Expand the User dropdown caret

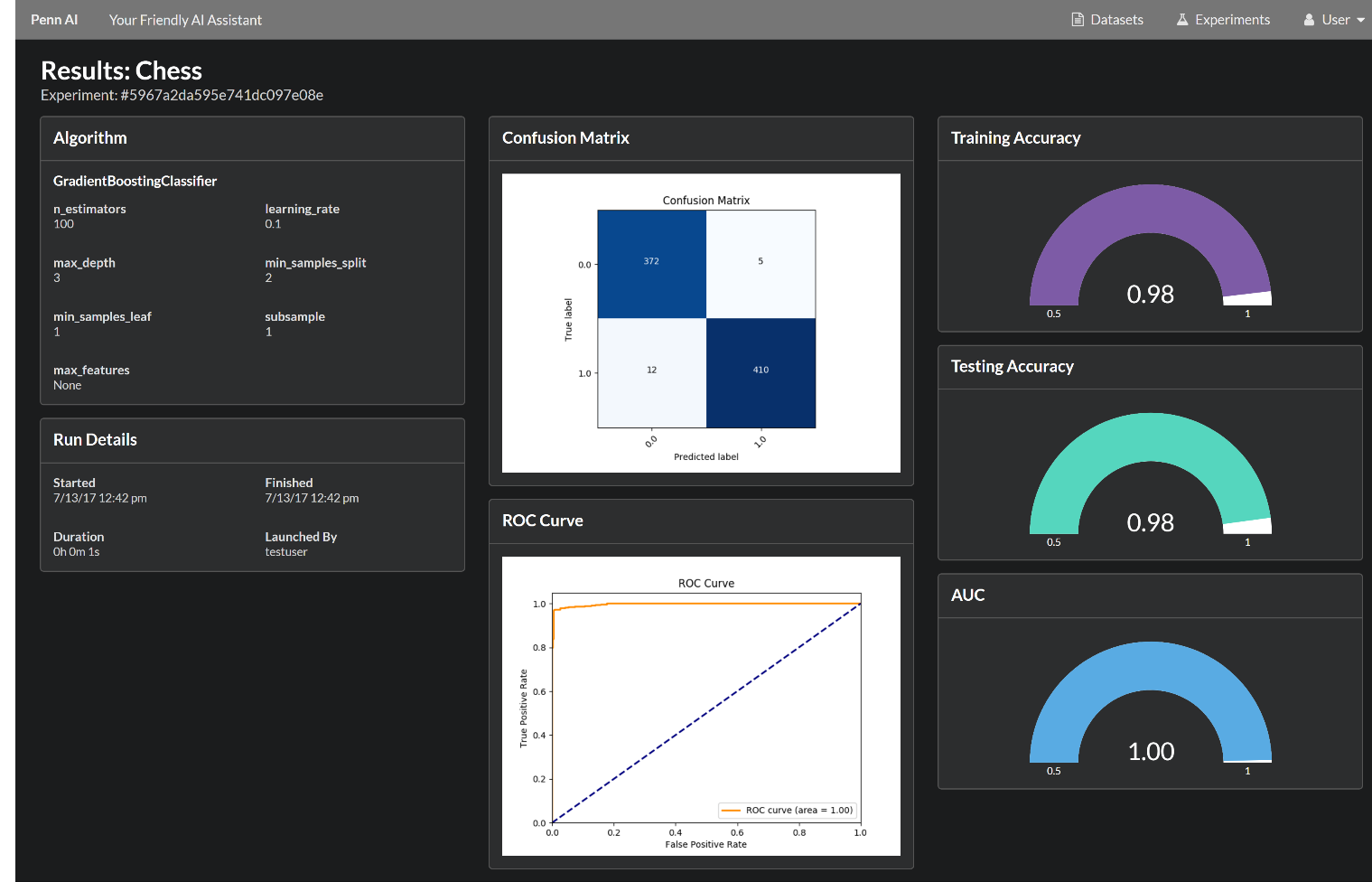(x=1360, y=20)
